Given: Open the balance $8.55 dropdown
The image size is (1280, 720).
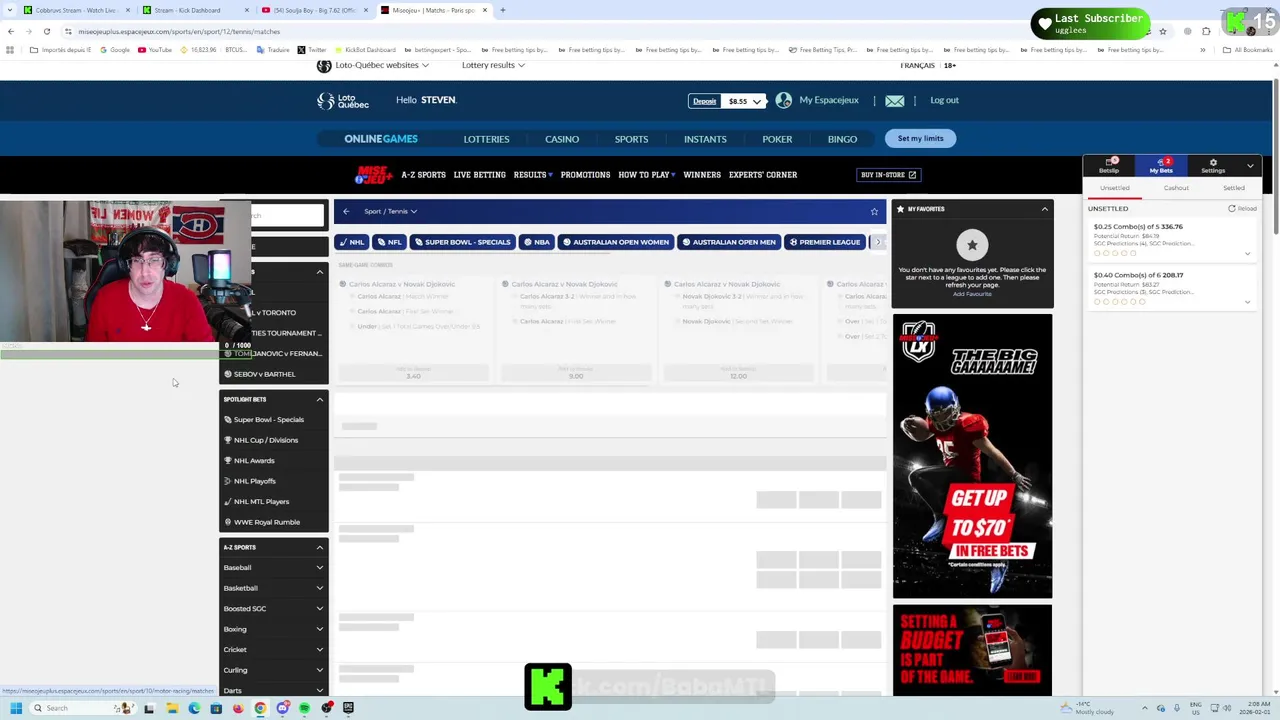Looking at the screenshot, I should click(x=745, y=101).
